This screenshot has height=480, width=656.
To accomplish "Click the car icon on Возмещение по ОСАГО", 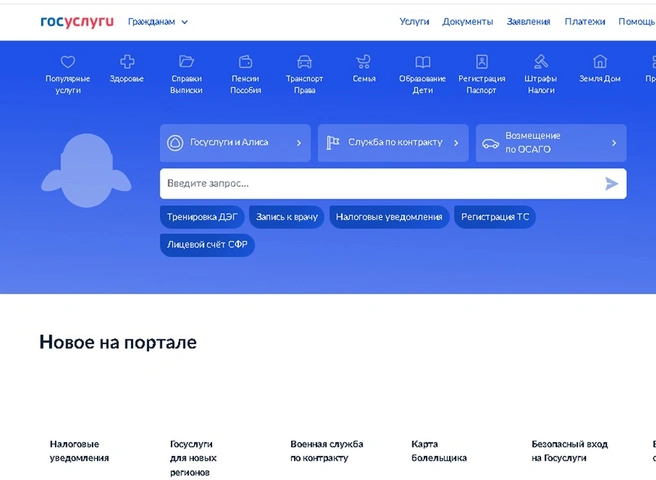I will (490, 144).
